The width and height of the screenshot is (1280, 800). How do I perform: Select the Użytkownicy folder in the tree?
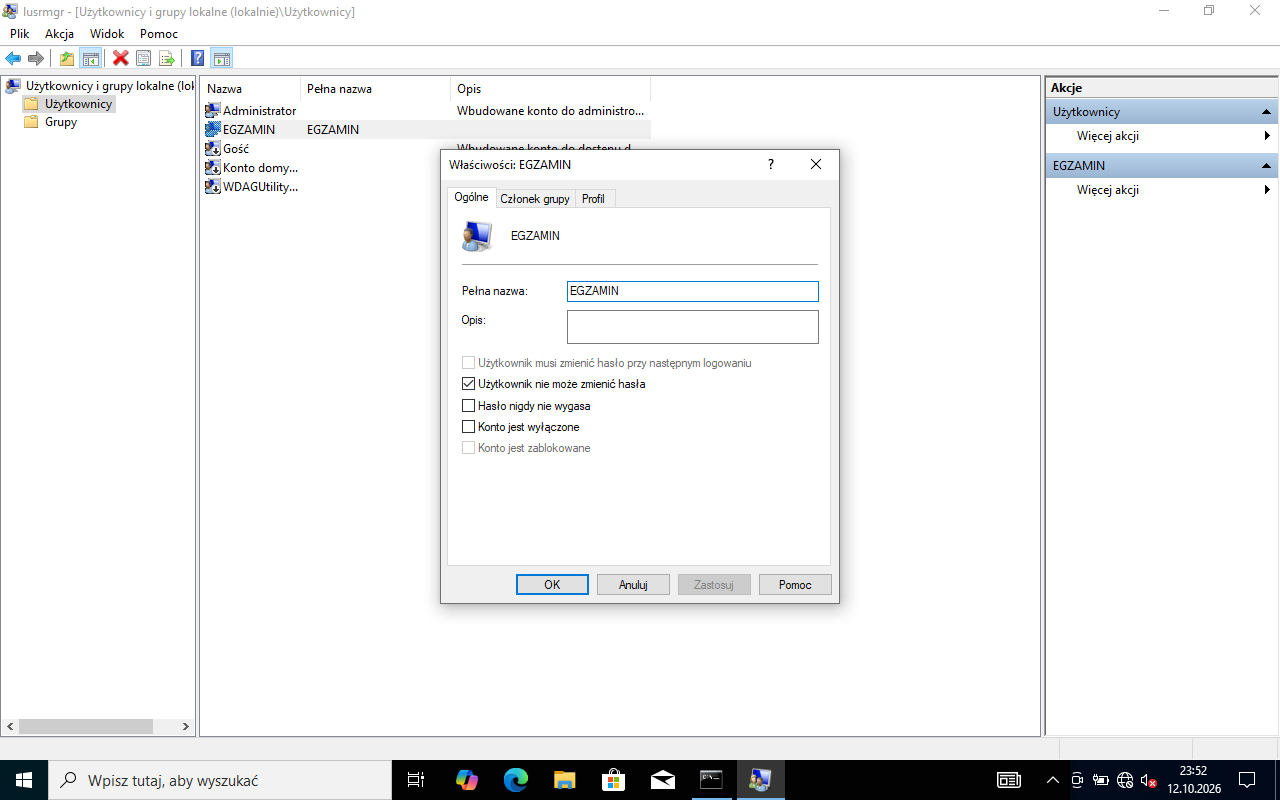pyautogui.click(x=78, y=104)
